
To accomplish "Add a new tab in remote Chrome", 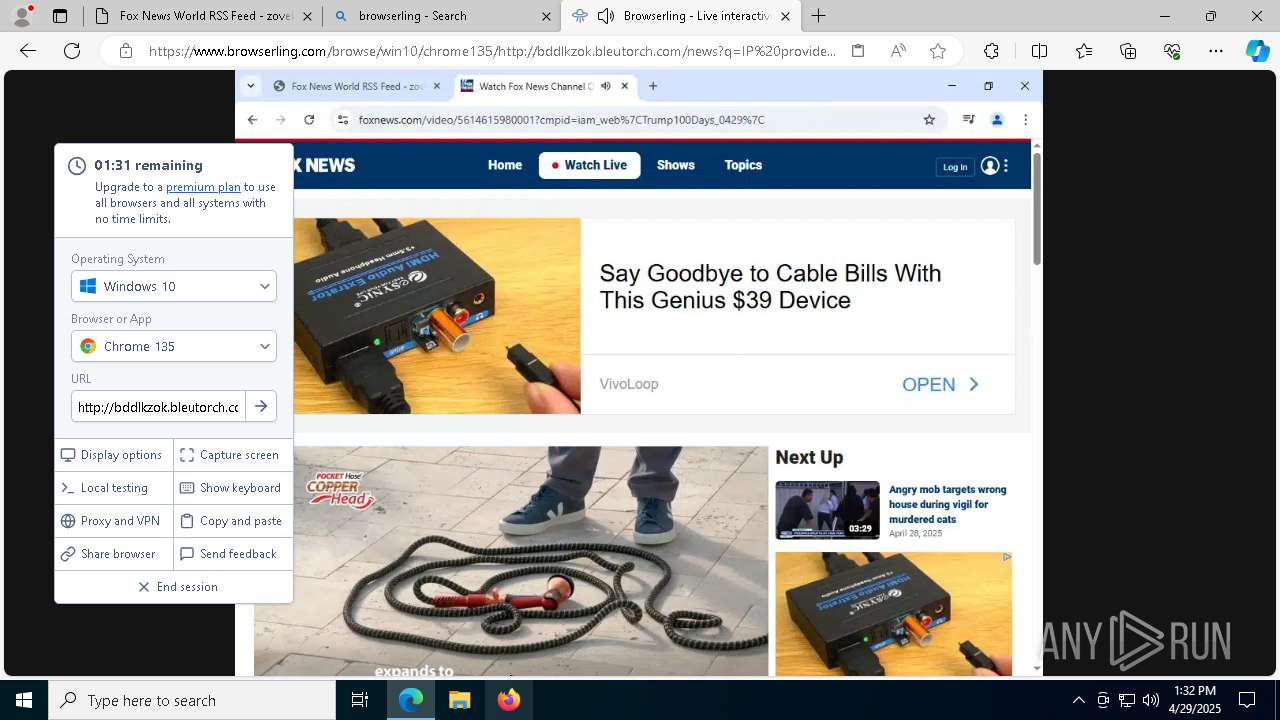I will pyautogui.click(x=653, y=86).
